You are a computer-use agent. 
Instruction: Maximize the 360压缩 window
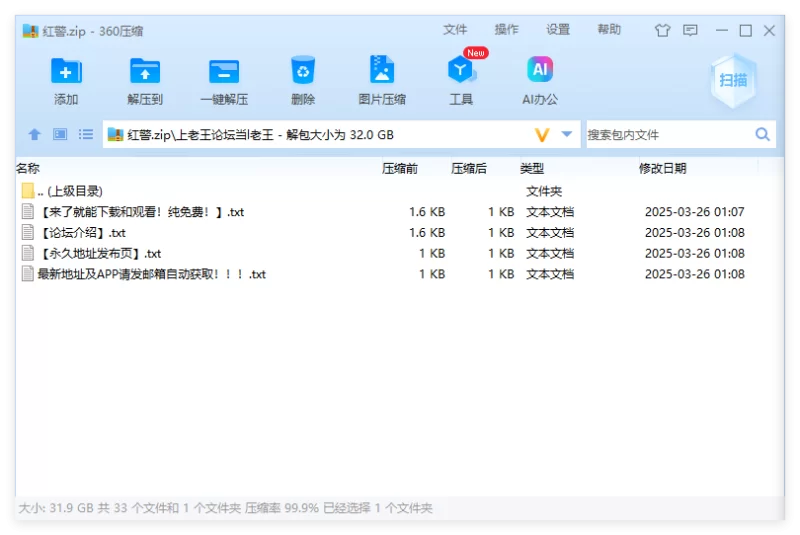click(745, 31)
